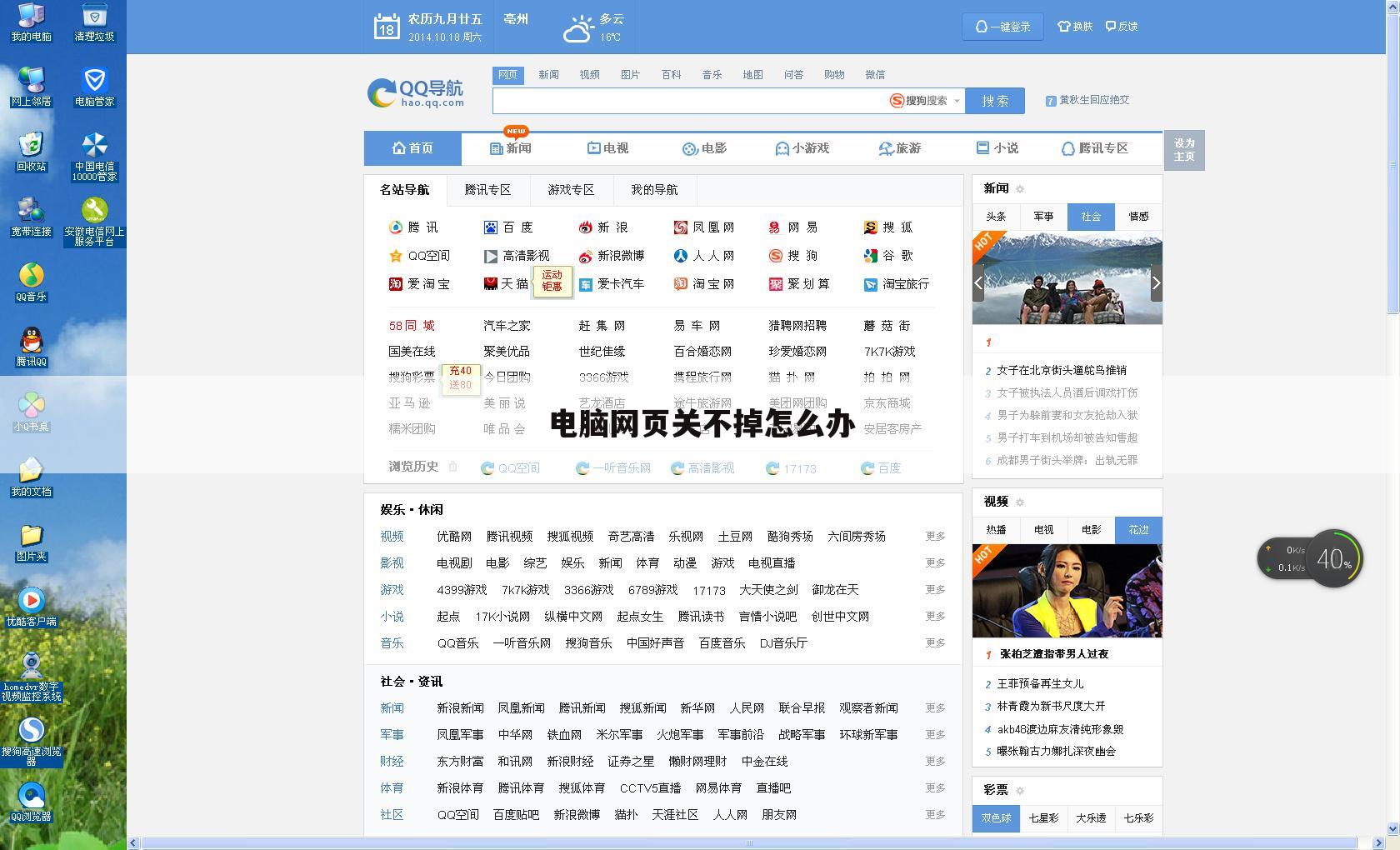
Task: Click 设为主页 button
Action: click(1184, 150)
